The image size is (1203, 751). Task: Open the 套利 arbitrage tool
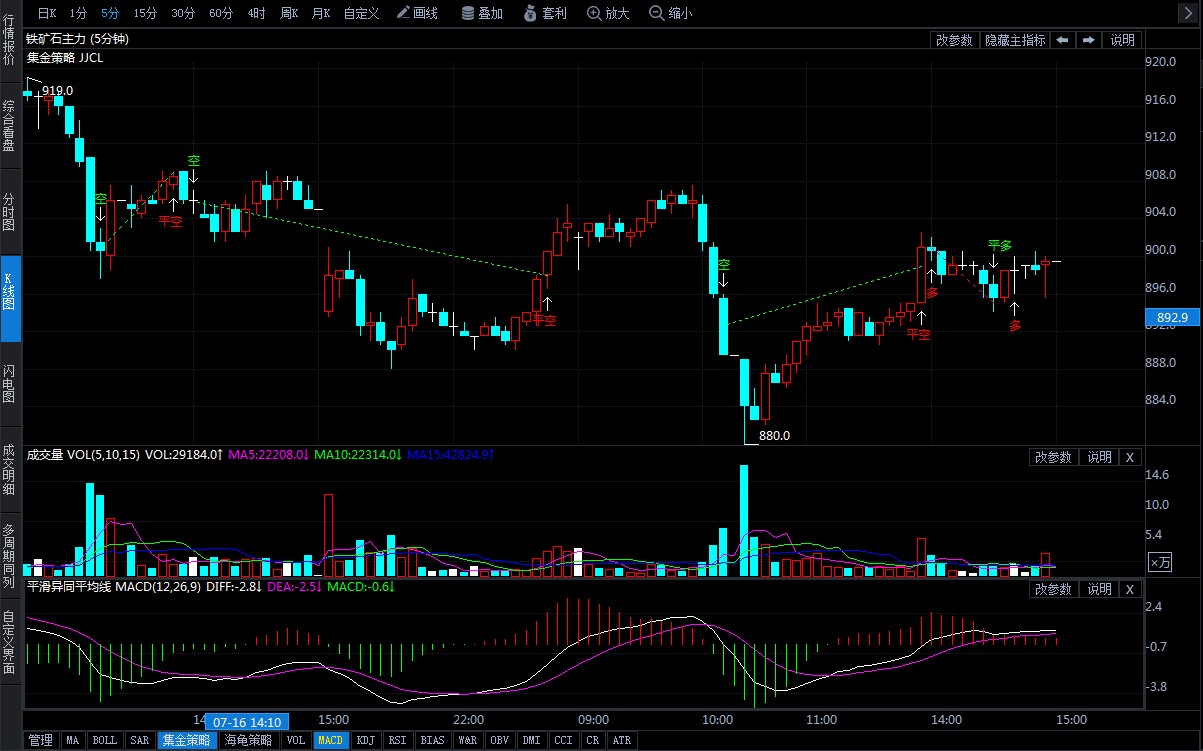point(545,13)
